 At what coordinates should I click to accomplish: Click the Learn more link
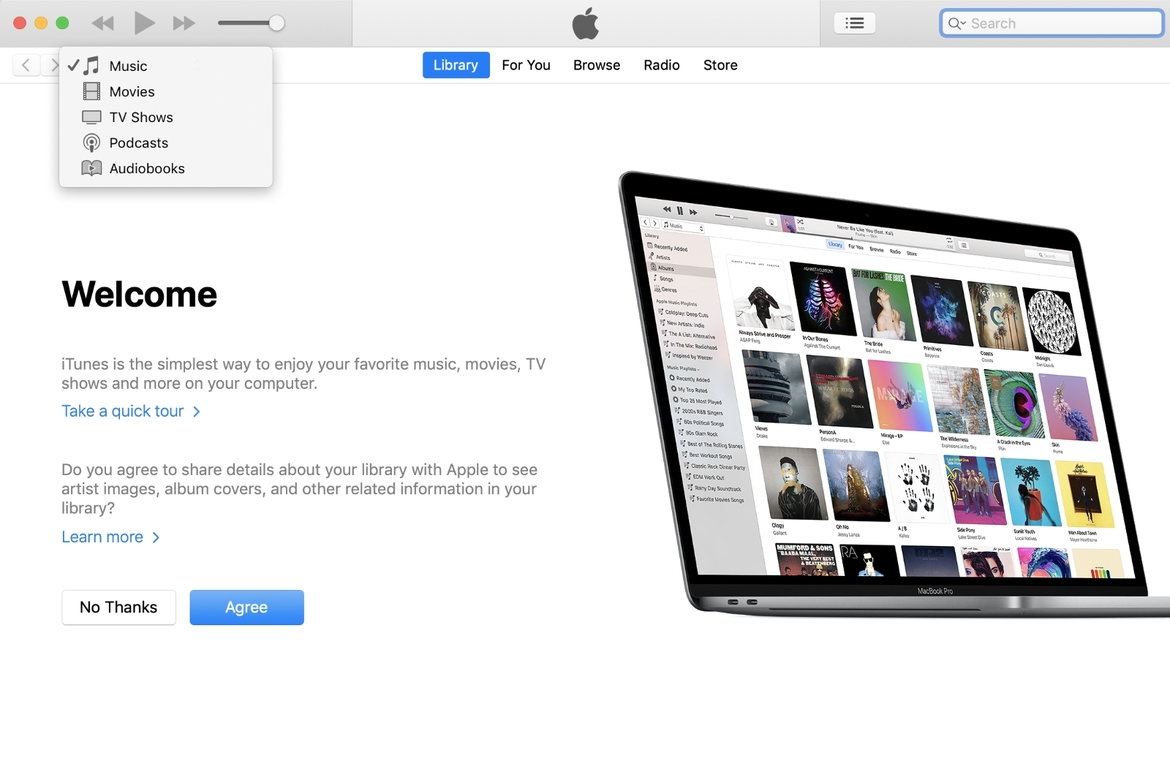coord(110,537)
